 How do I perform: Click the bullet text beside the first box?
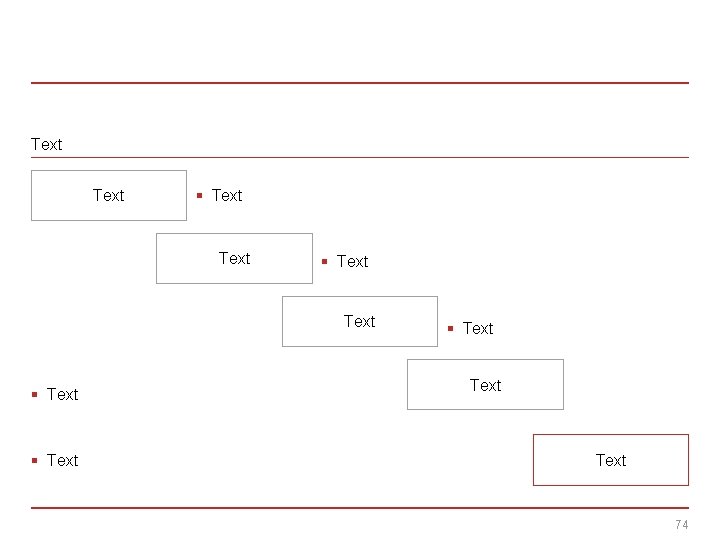pyautogui.click(x=227, y=196)
